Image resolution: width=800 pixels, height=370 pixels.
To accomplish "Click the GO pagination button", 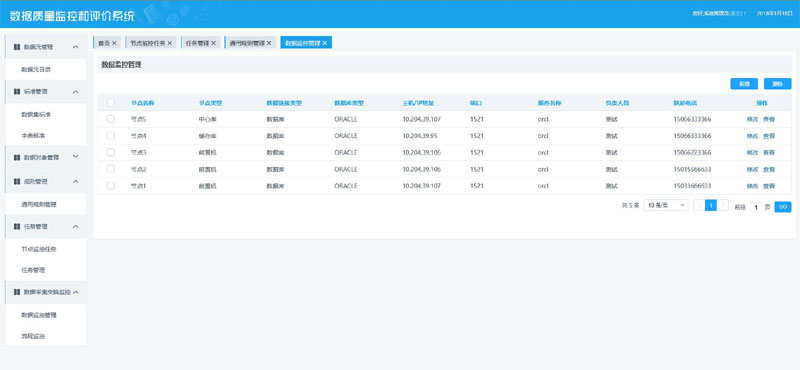I will (783, 207).
